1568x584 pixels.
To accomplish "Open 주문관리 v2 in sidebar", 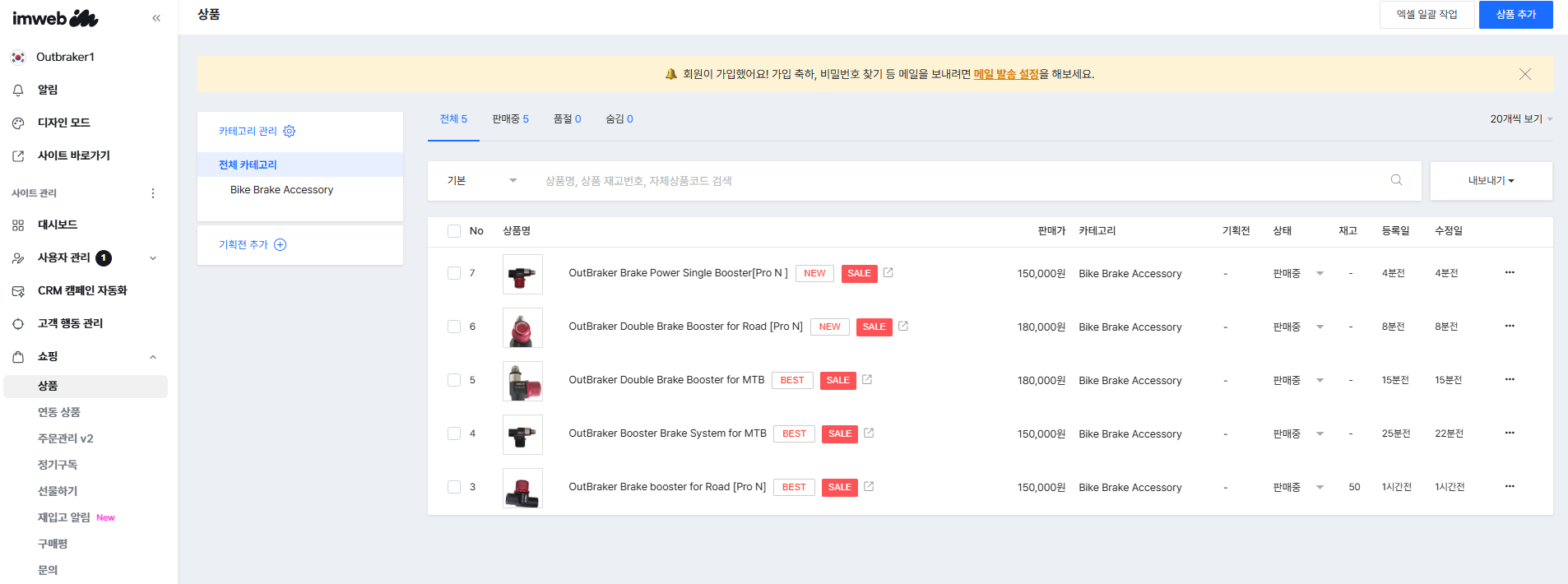I will pyautogui.click(x=66, y=438).
